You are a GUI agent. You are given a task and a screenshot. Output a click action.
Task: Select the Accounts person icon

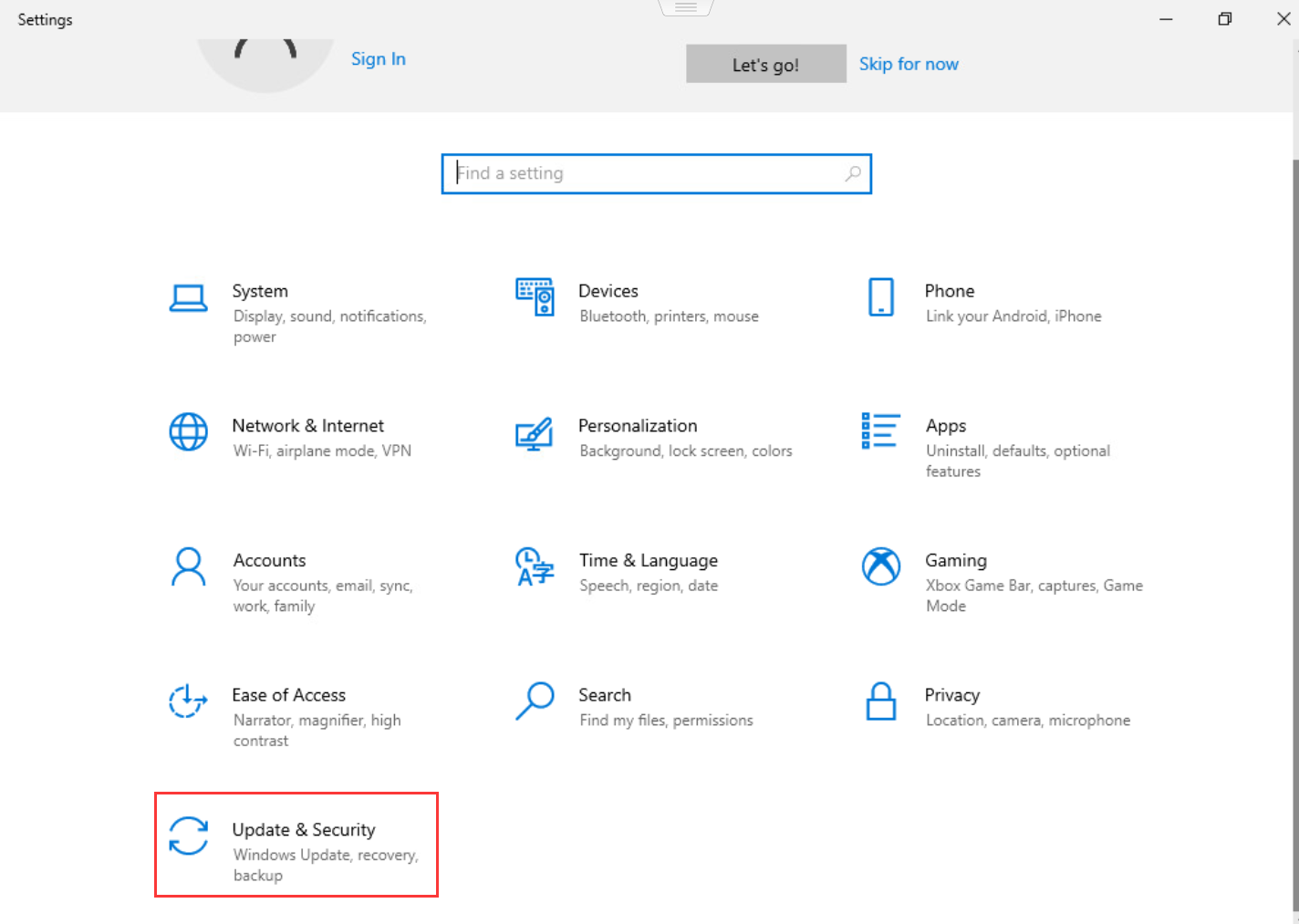click(x=188, y=567)
